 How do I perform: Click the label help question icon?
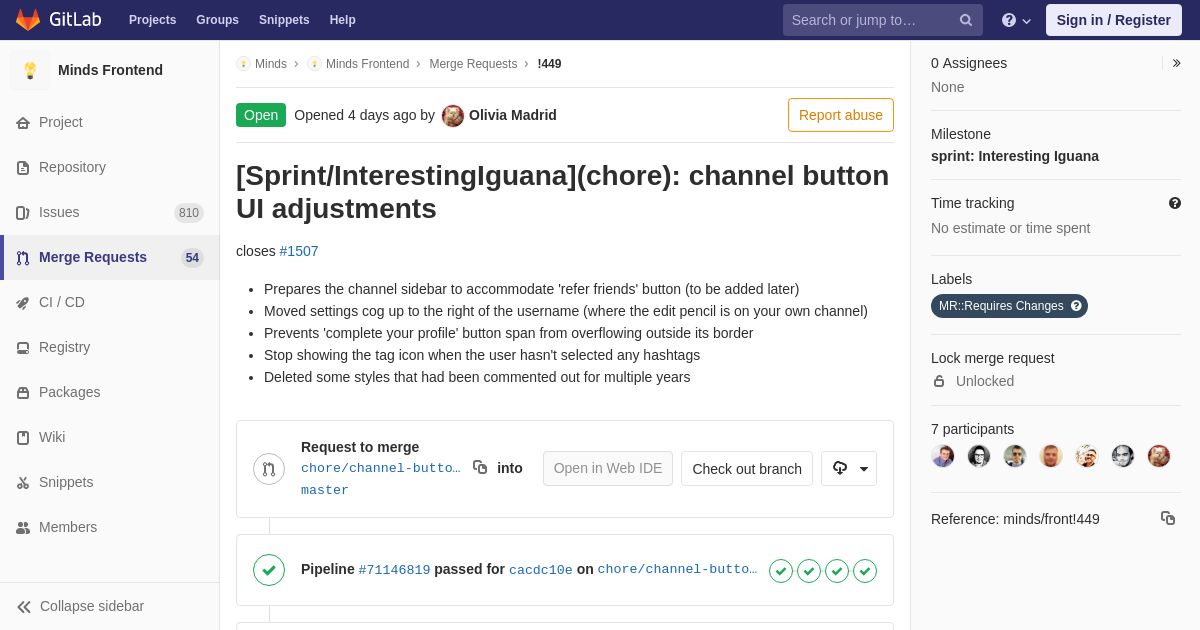[1076, 306]
